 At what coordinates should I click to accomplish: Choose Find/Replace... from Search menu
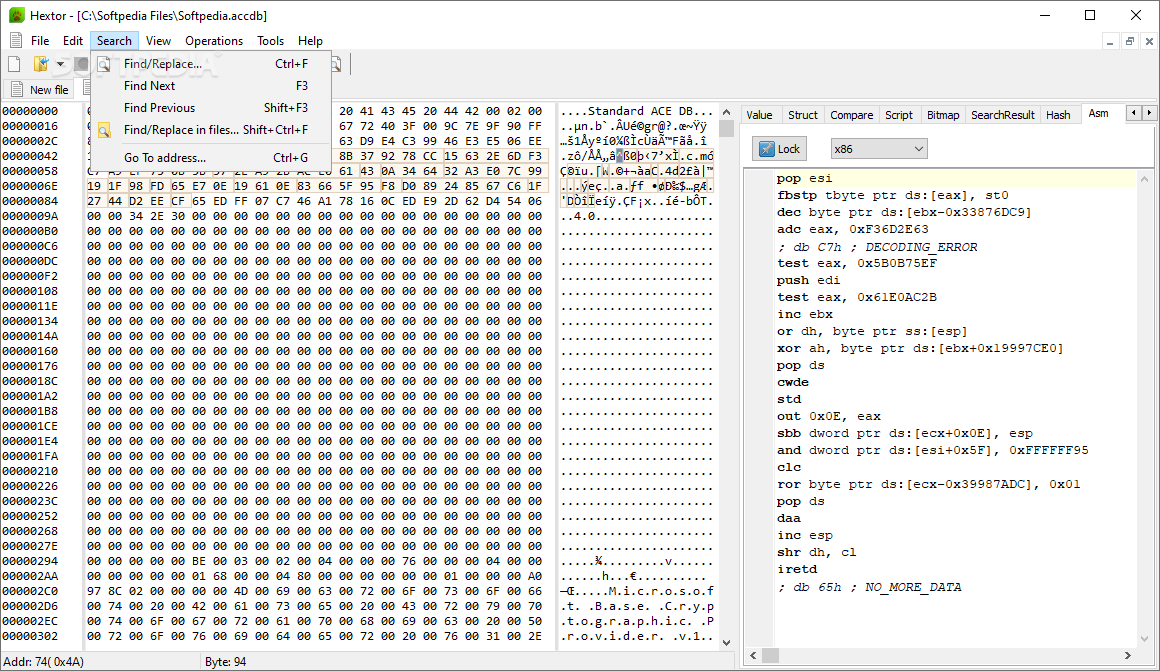(x=211, y=64)
